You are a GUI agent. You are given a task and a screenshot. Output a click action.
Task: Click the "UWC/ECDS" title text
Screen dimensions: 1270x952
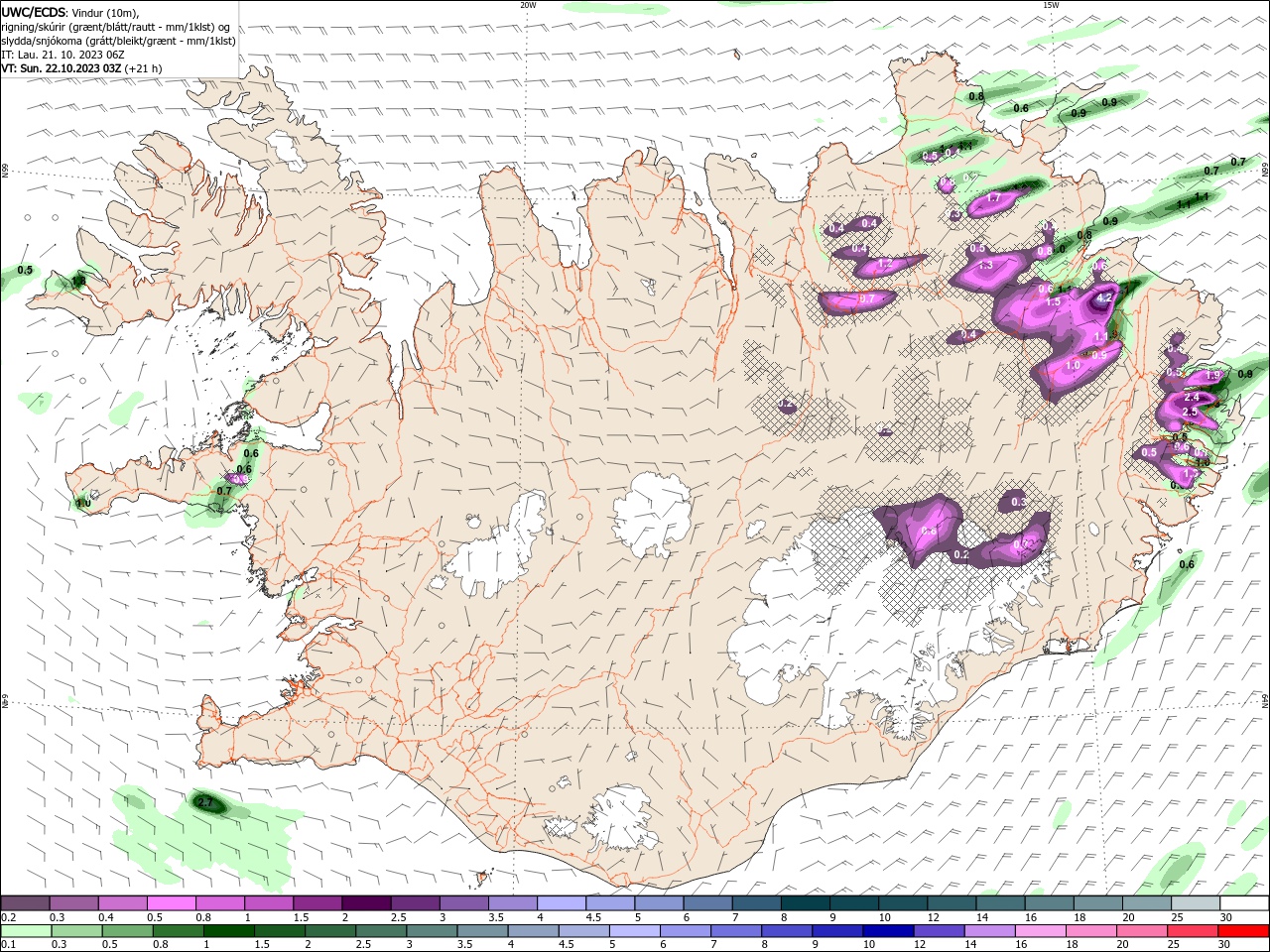tap(34, 12)
